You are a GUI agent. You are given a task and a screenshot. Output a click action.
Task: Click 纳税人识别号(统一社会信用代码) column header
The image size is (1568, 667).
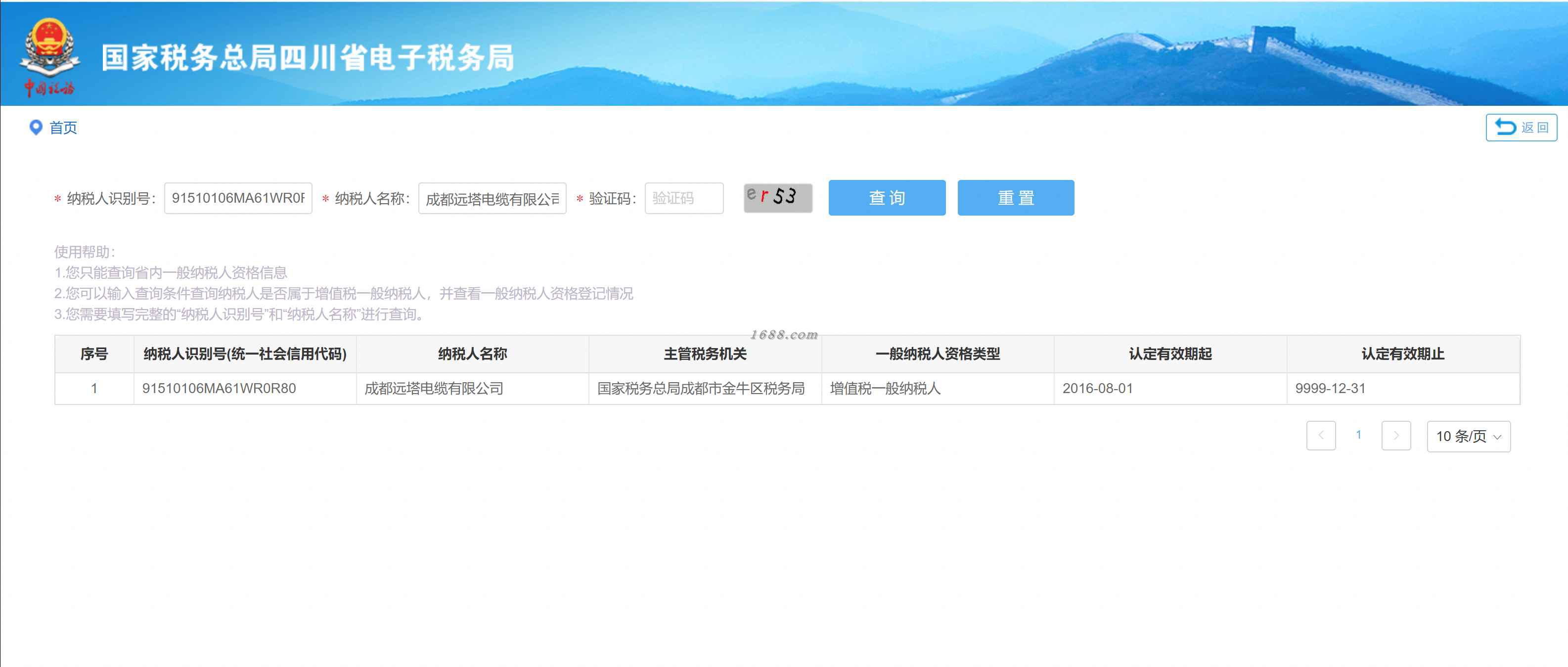[245, 354]
